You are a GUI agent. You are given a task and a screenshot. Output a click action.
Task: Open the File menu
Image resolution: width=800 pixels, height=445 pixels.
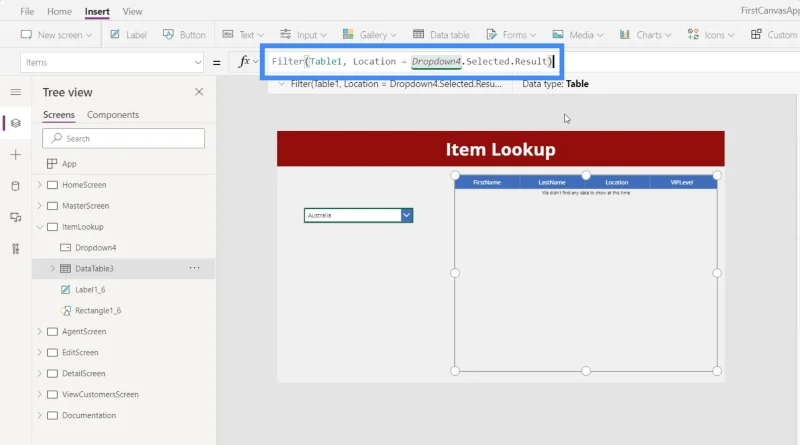27,11
